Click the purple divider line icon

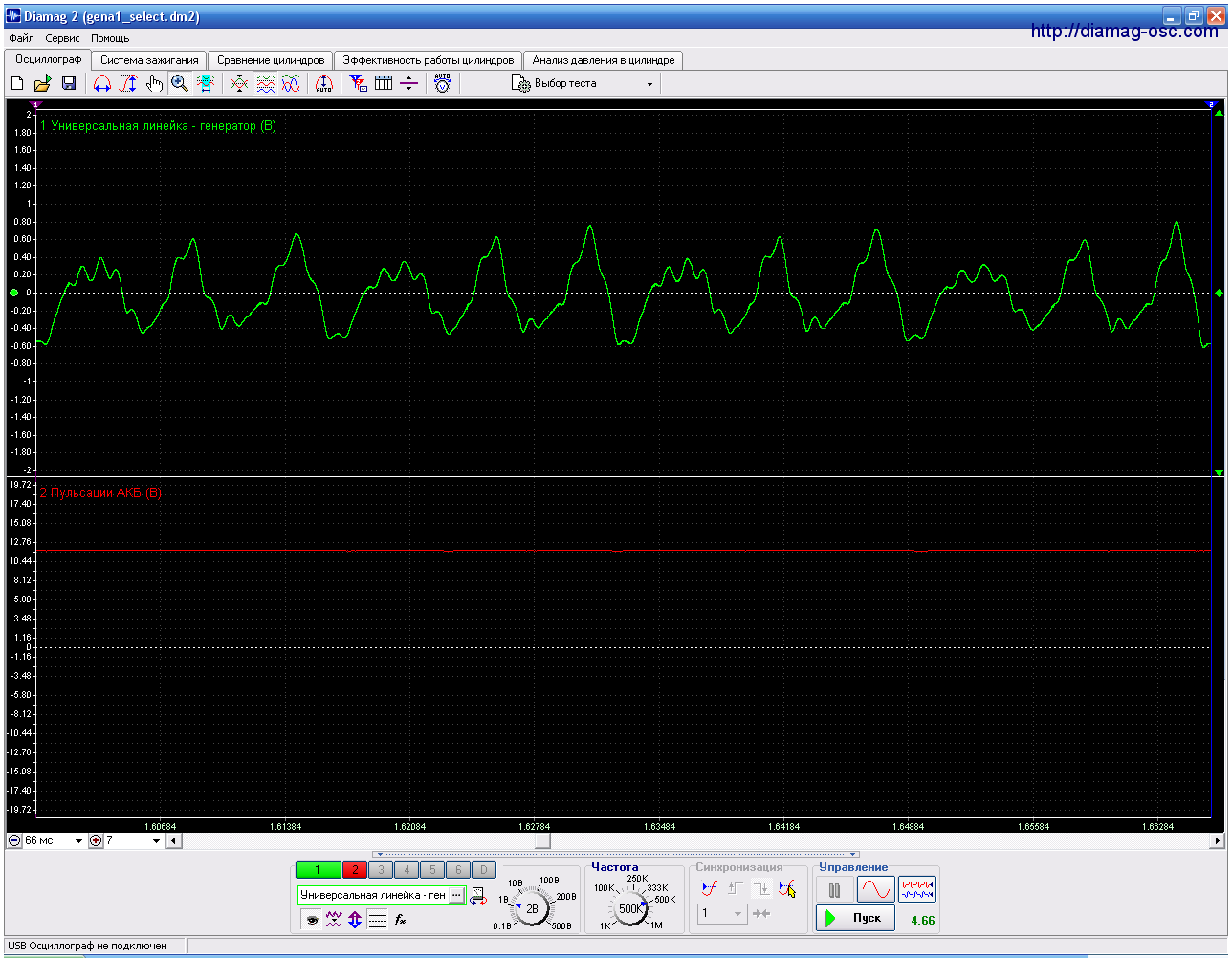[x=409, y=84]
